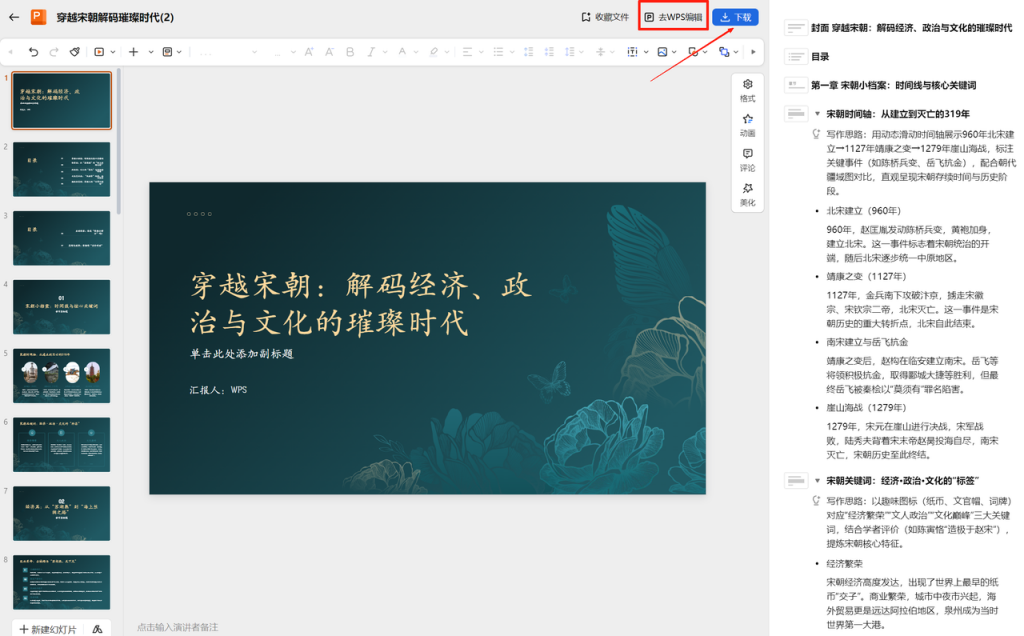The width and height of the screenshot is (1024, 636).
Task: Insert a picture
Action: [x=662, y=52]
